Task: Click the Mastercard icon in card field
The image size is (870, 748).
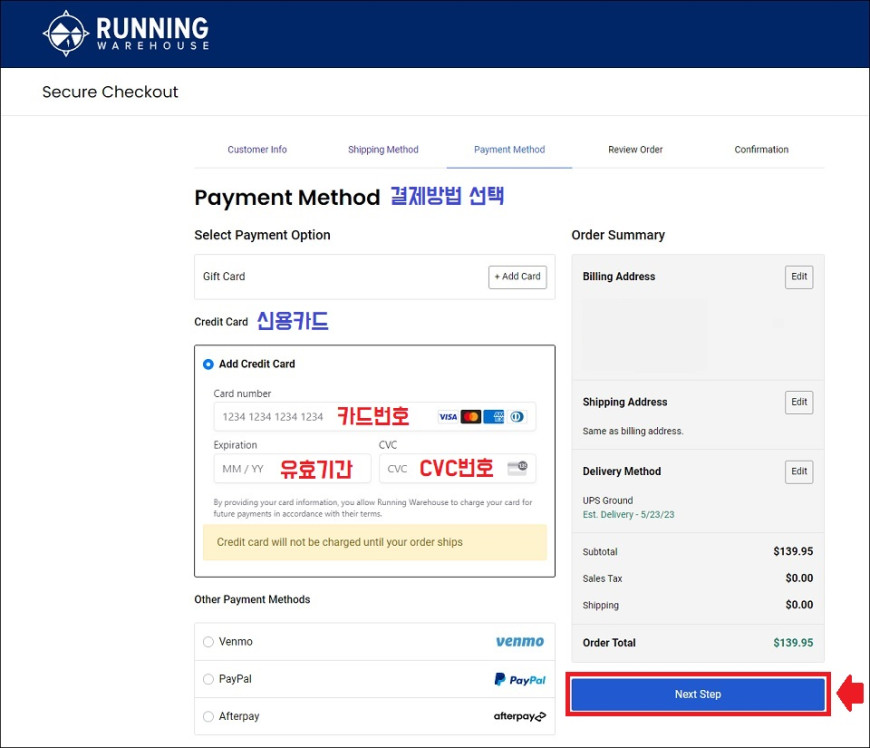Action: (471, 417)
